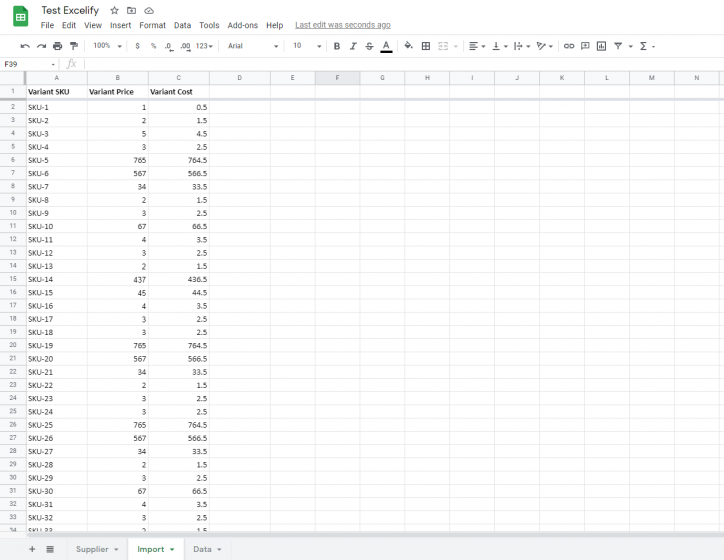Open the fill color picker
This screenshot has width=724, height=560.
click(x=409, y=46)
